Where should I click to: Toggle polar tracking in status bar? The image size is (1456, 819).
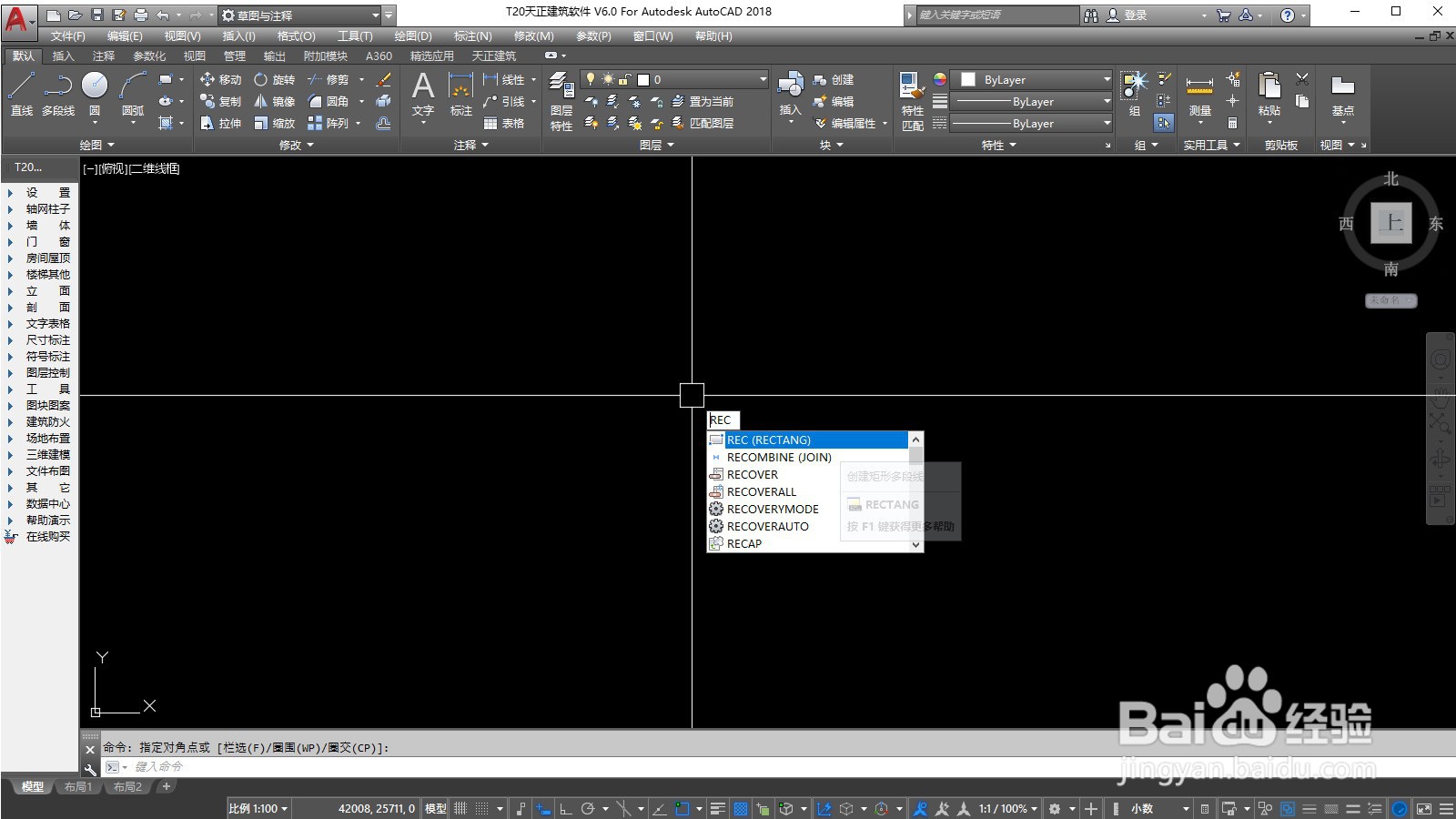click(x=588, y=808)
